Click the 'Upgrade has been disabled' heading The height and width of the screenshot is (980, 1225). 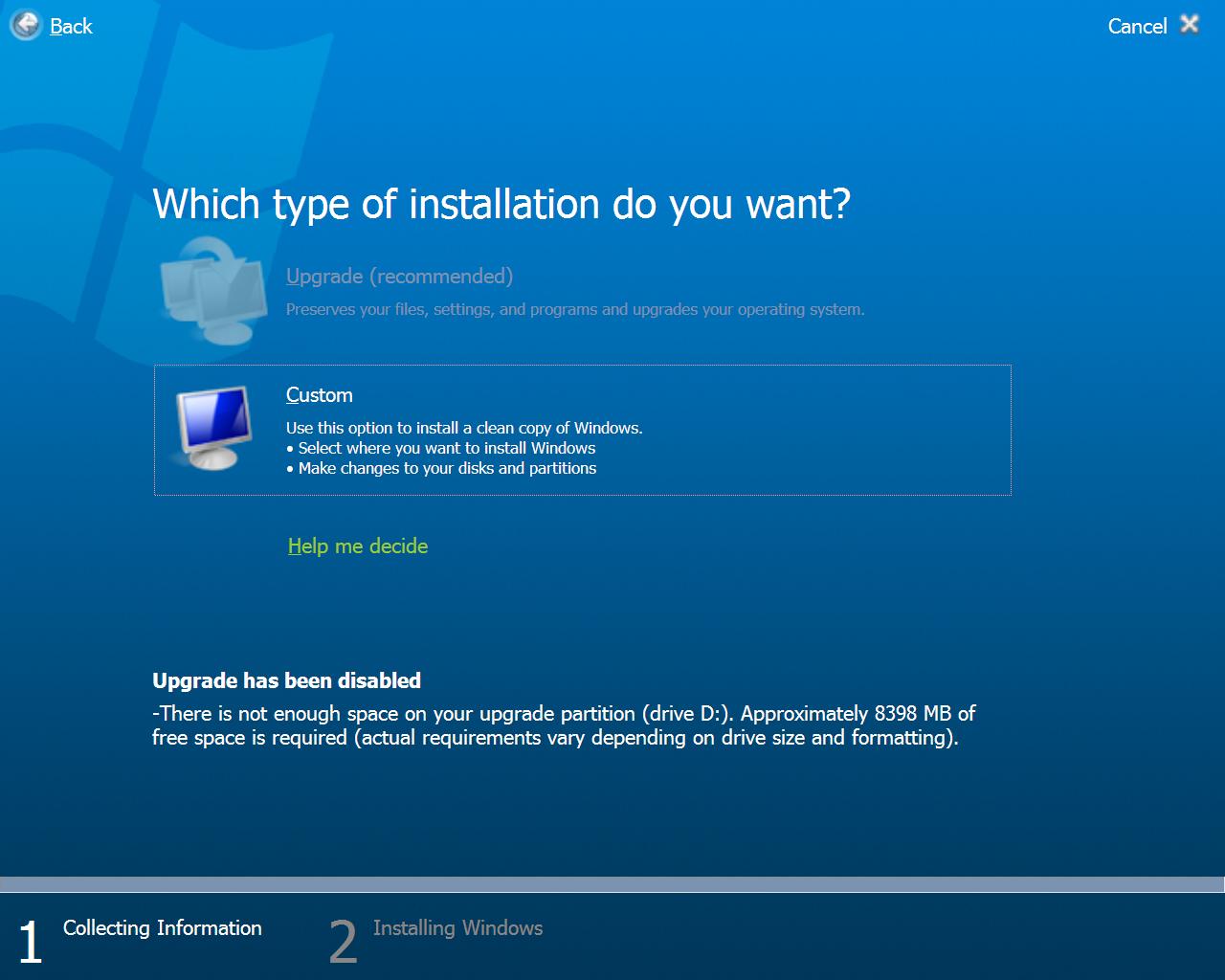[x=286, y=680]
